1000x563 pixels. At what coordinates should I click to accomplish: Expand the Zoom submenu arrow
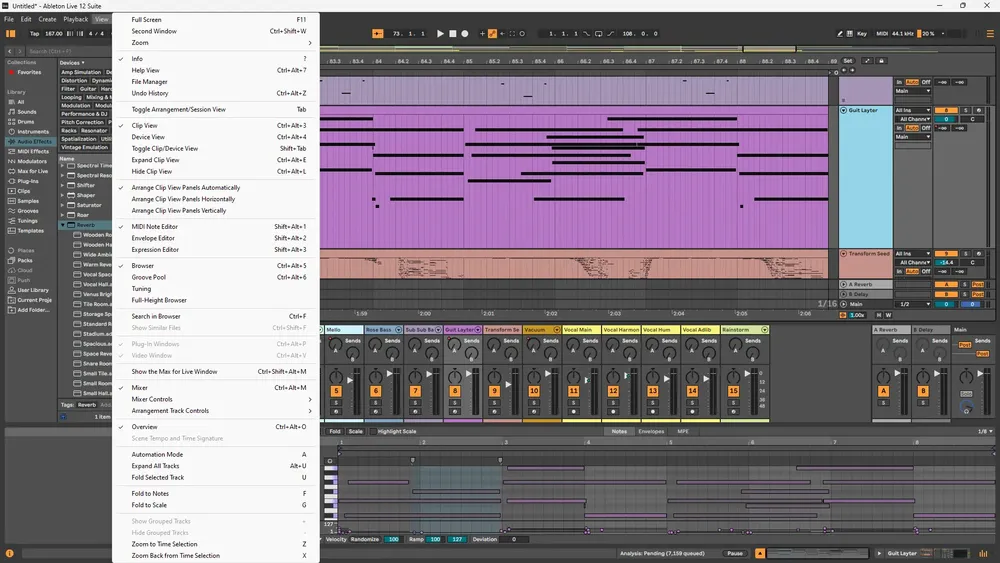click(310, 43)
